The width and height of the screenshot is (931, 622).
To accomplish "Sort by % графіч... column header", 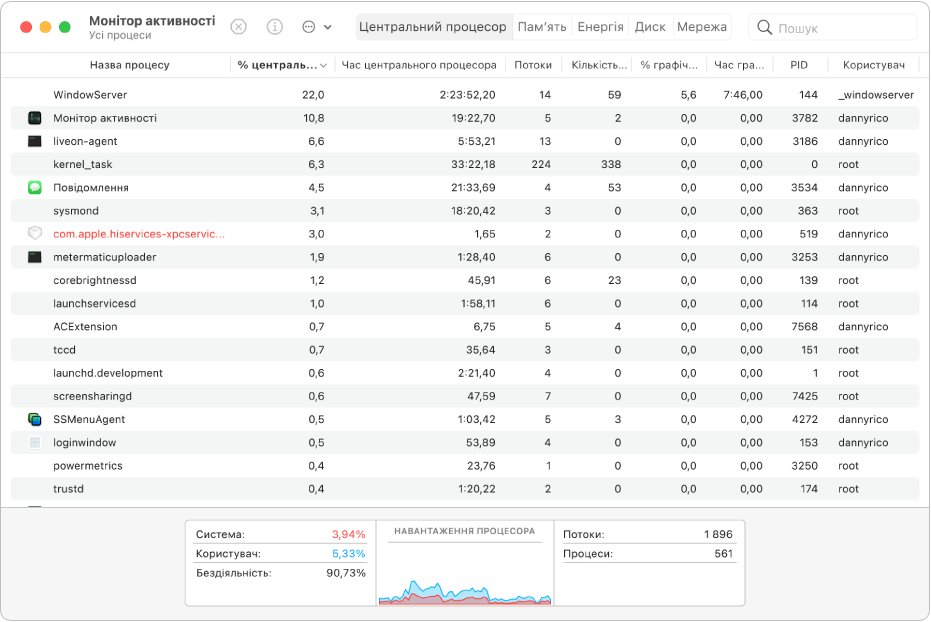I will pyautogui.click(x=669, y=65).
